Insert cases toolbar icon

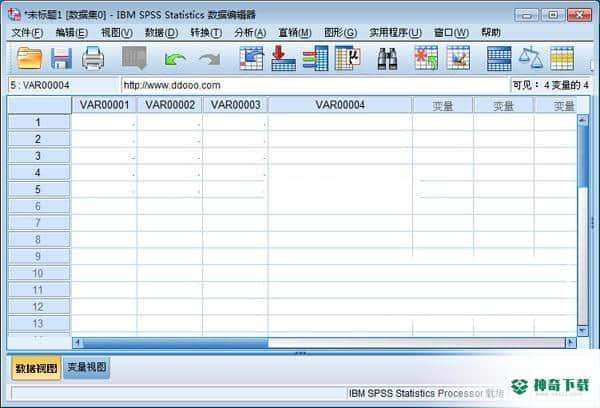[x=426, y=58]
